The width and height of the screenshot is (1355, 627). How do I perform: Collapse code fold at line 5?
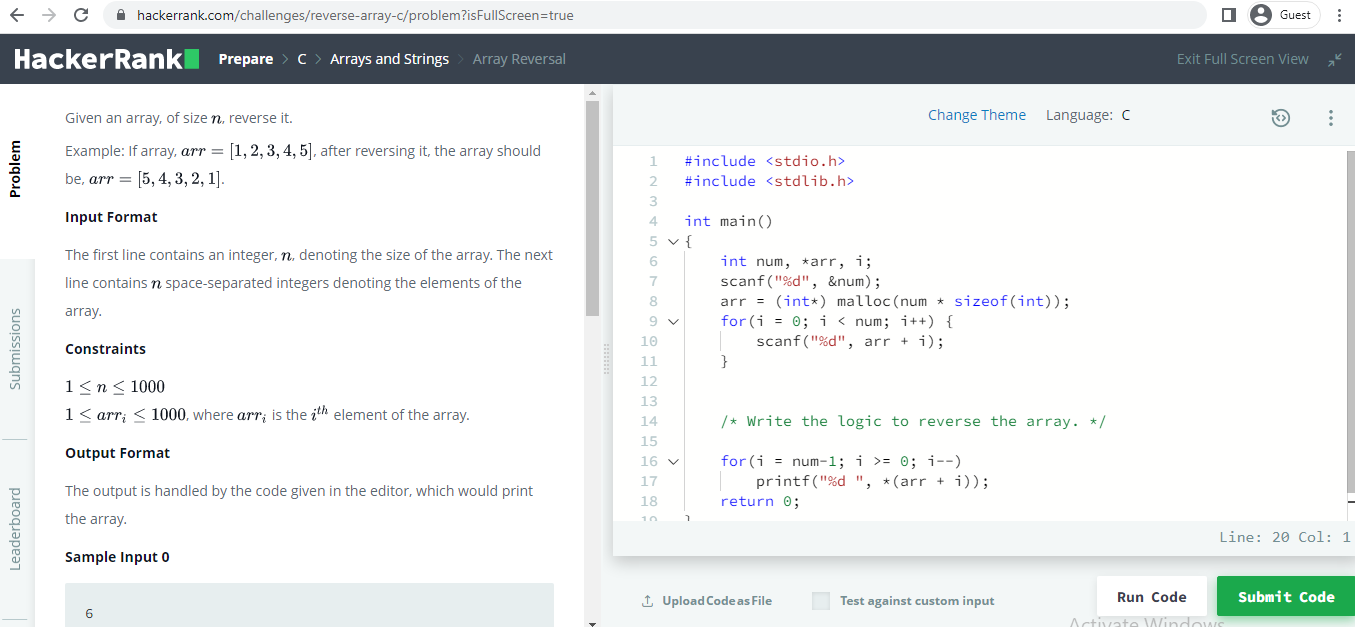(x=673, y=242)
